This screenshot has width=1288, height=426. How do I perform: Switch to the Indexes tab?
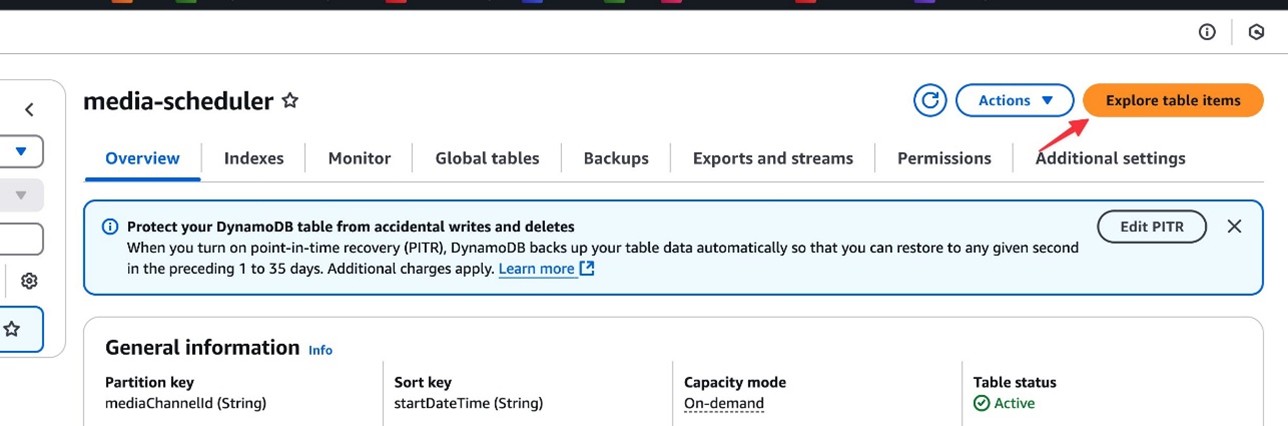253,158
